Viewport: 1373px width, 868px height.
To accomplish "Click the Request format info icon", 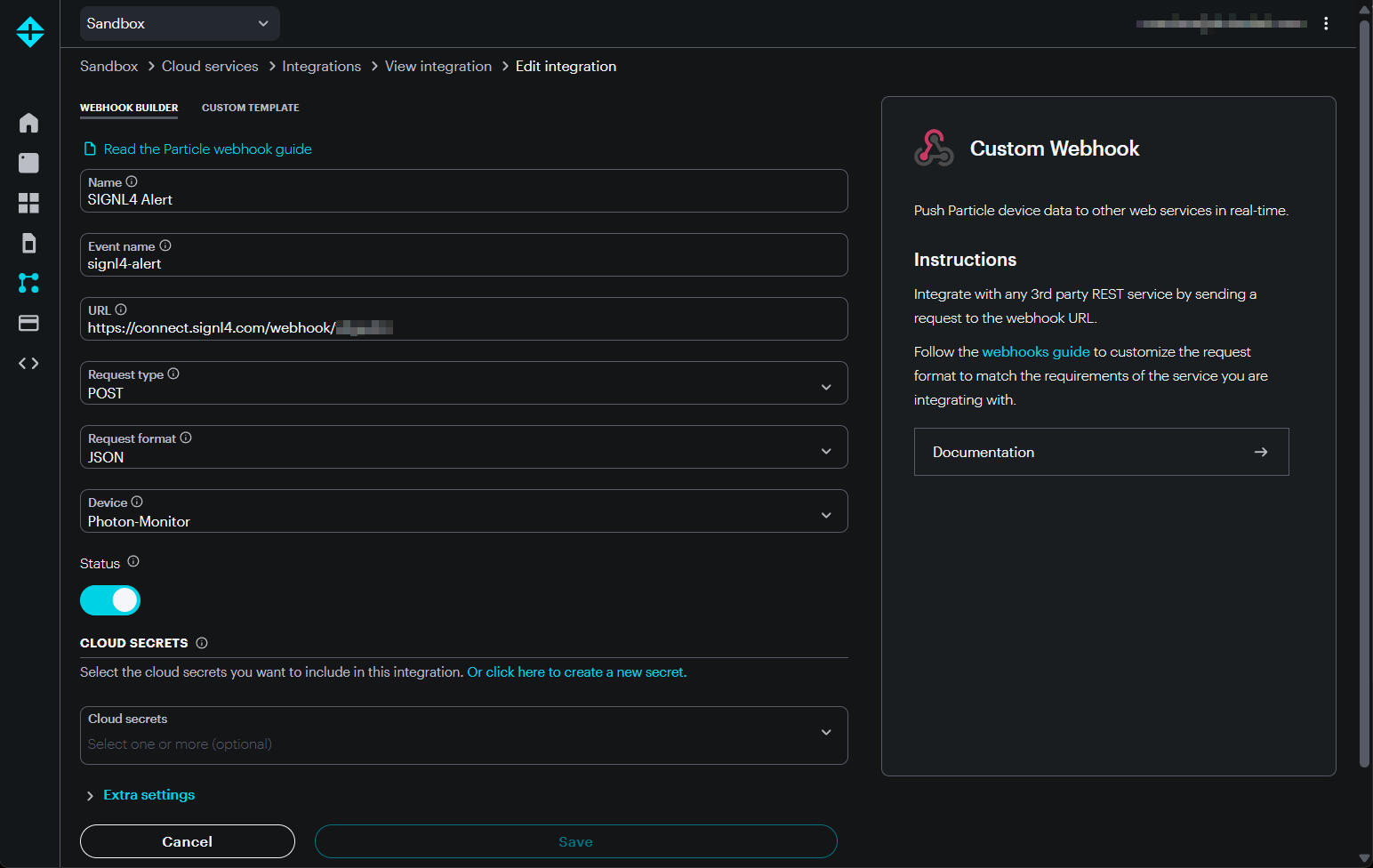I will click(186, 438).
